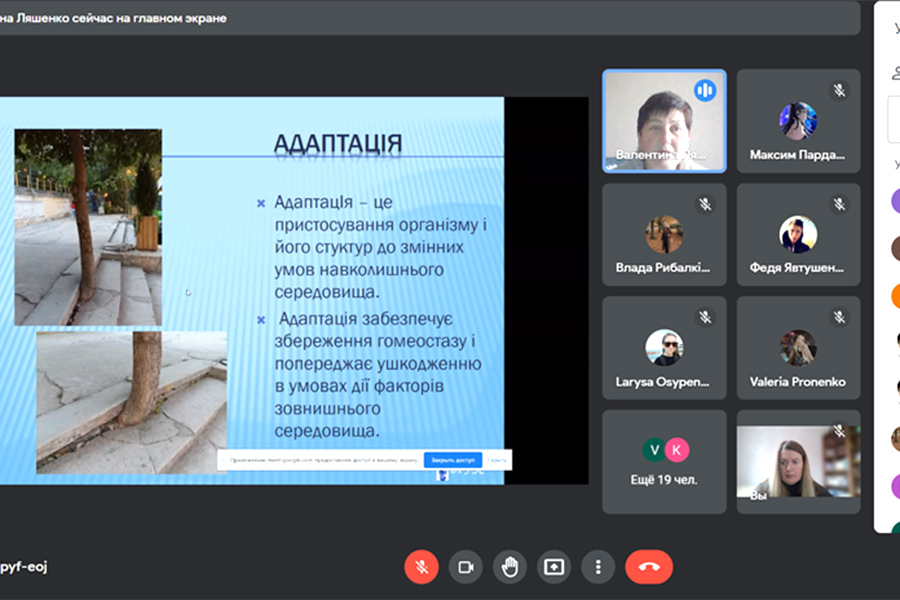
Task: Open the three-dot more options menu
Action: (x=598, y=567)
